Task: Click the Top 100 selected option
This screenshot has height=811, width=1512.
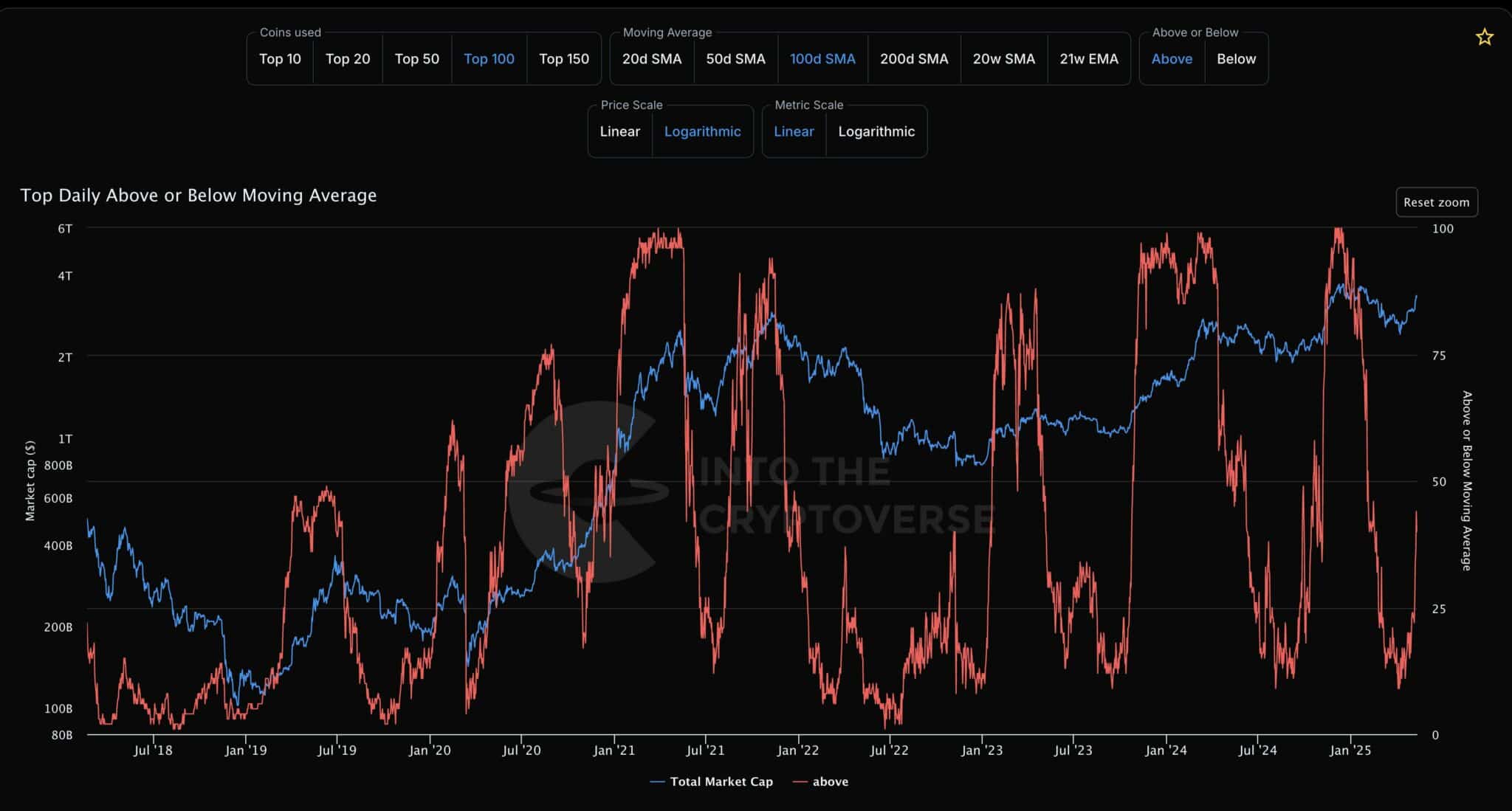Action: (x=489, y=59)
